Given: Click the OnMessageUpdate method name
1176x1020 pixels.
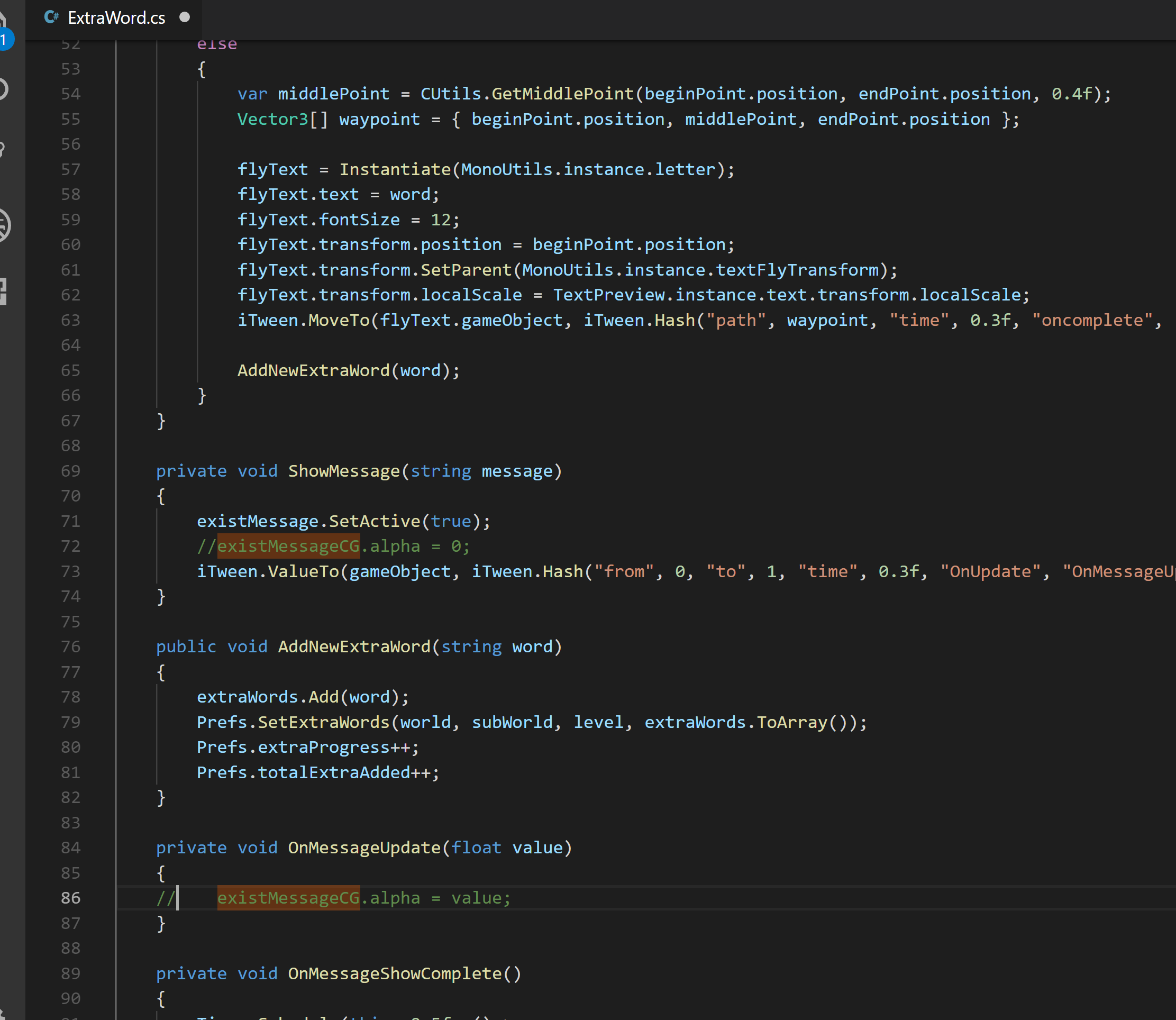Looking at the screenshot, I should pyautogui.click(x=364, y=848).
